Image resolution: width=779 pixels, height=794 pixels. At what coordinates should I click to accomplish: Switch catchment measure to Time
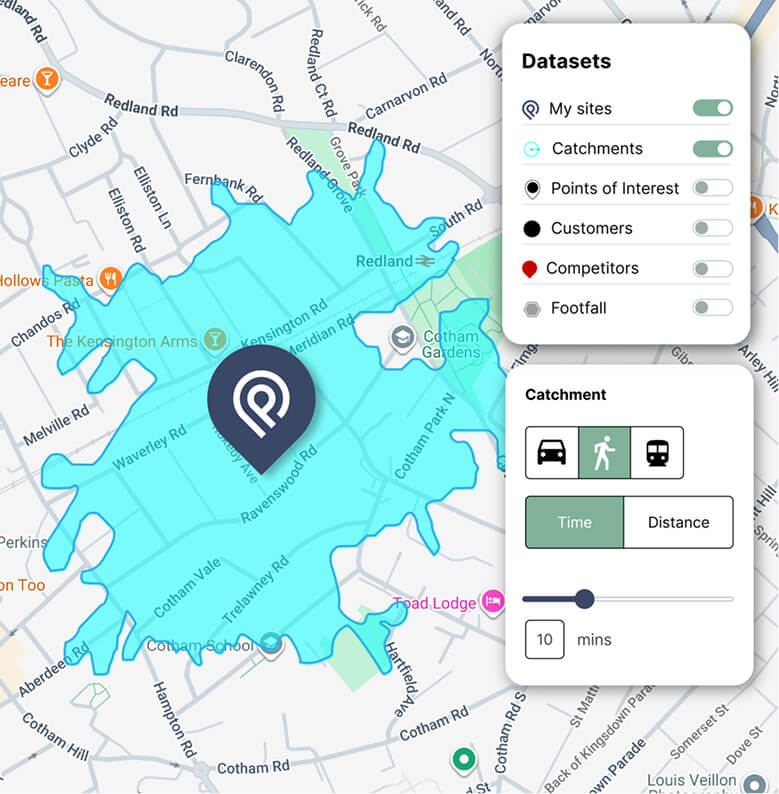[x=575, y=522]
